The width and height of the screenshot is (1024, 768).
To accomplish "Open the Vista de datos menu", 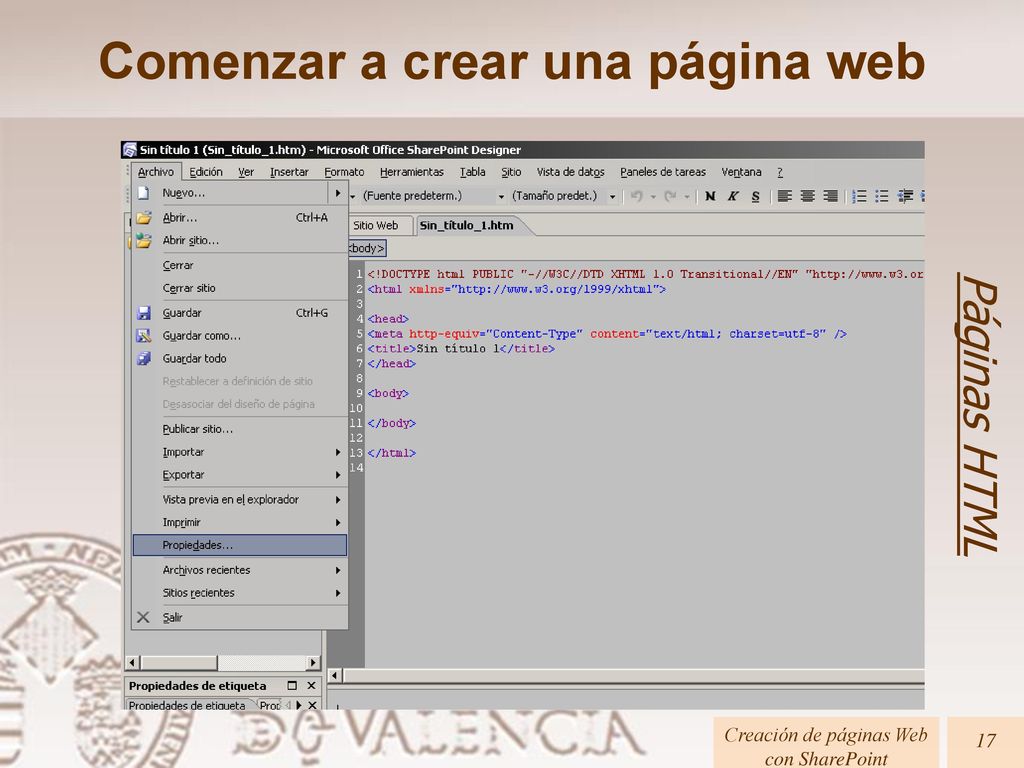I will tap(570, 172).
